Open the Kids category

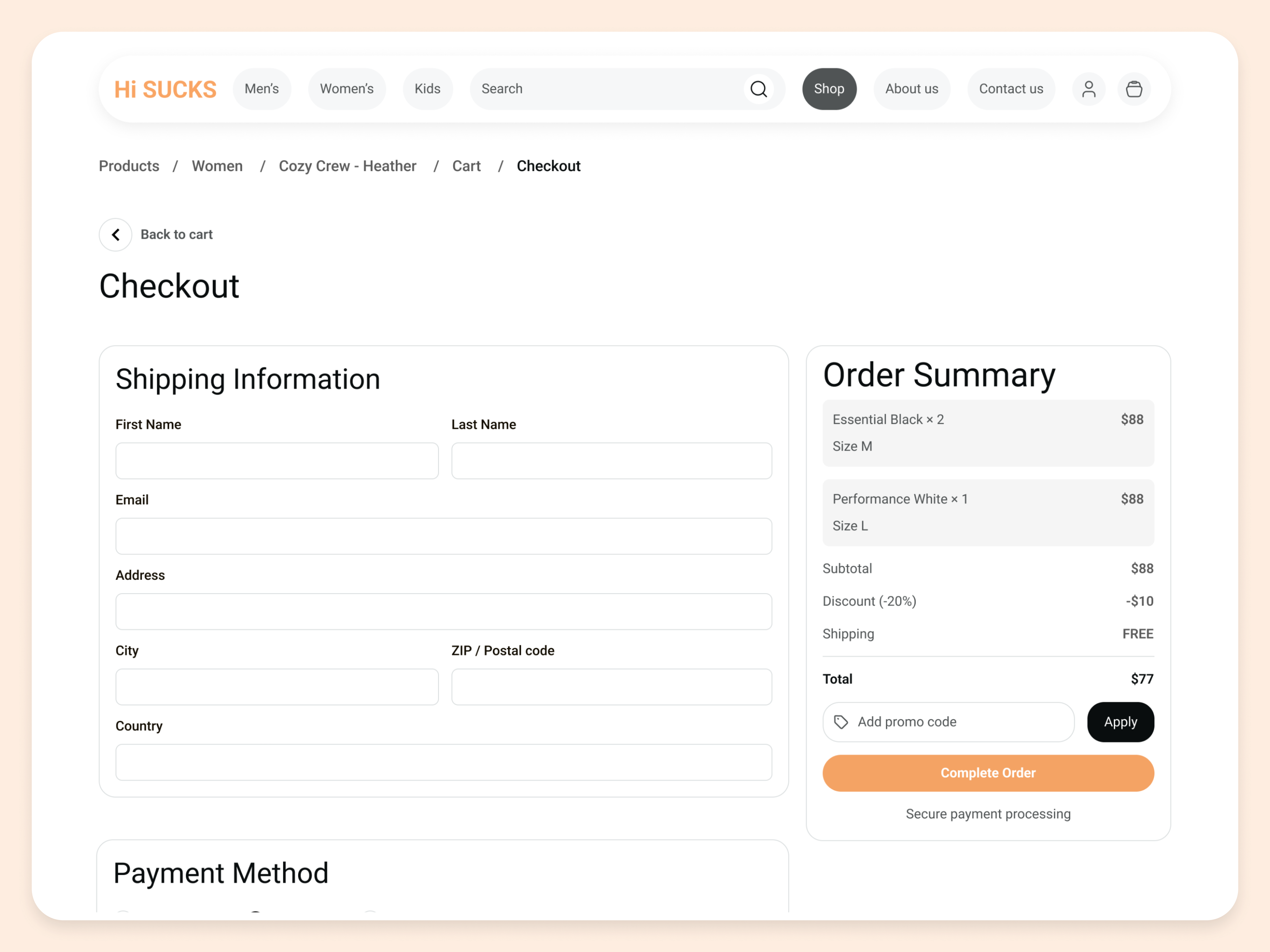pyautogui.click(x=428, y=89)
